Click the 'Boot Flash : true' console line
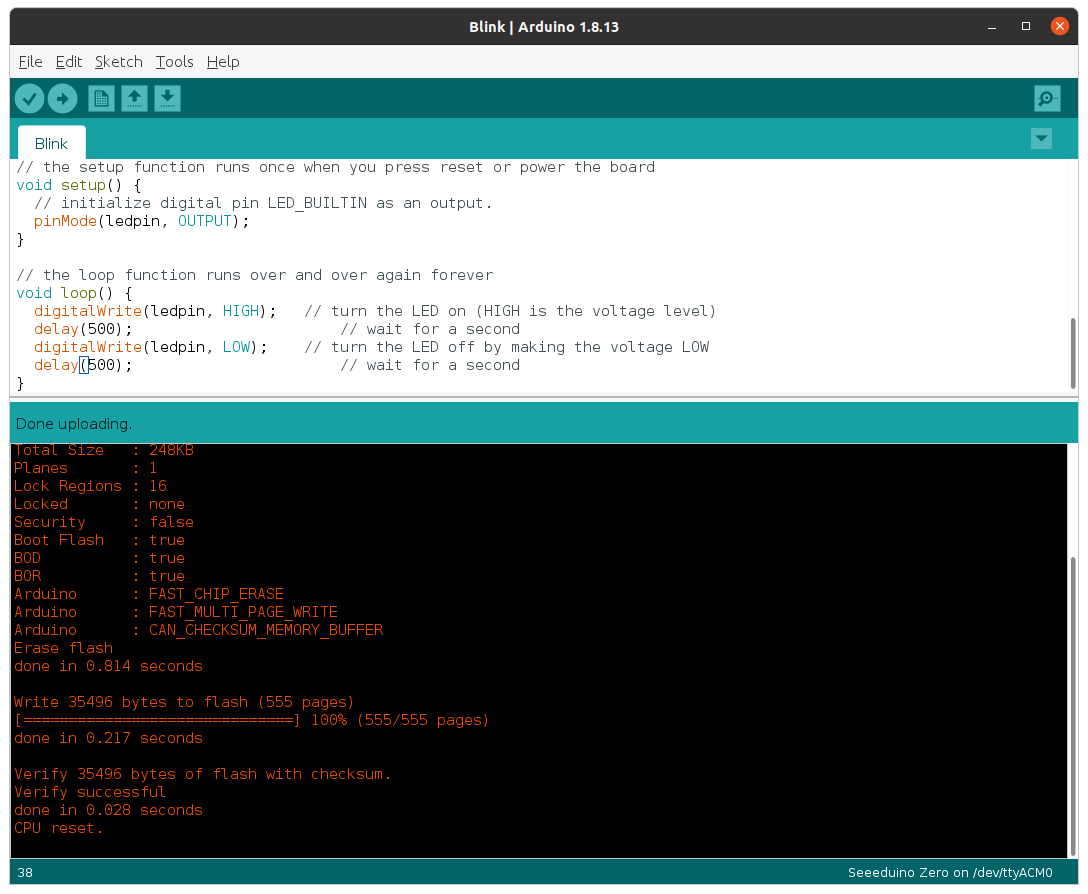This screenshot has height=894, width=1088. pos(99,540)
